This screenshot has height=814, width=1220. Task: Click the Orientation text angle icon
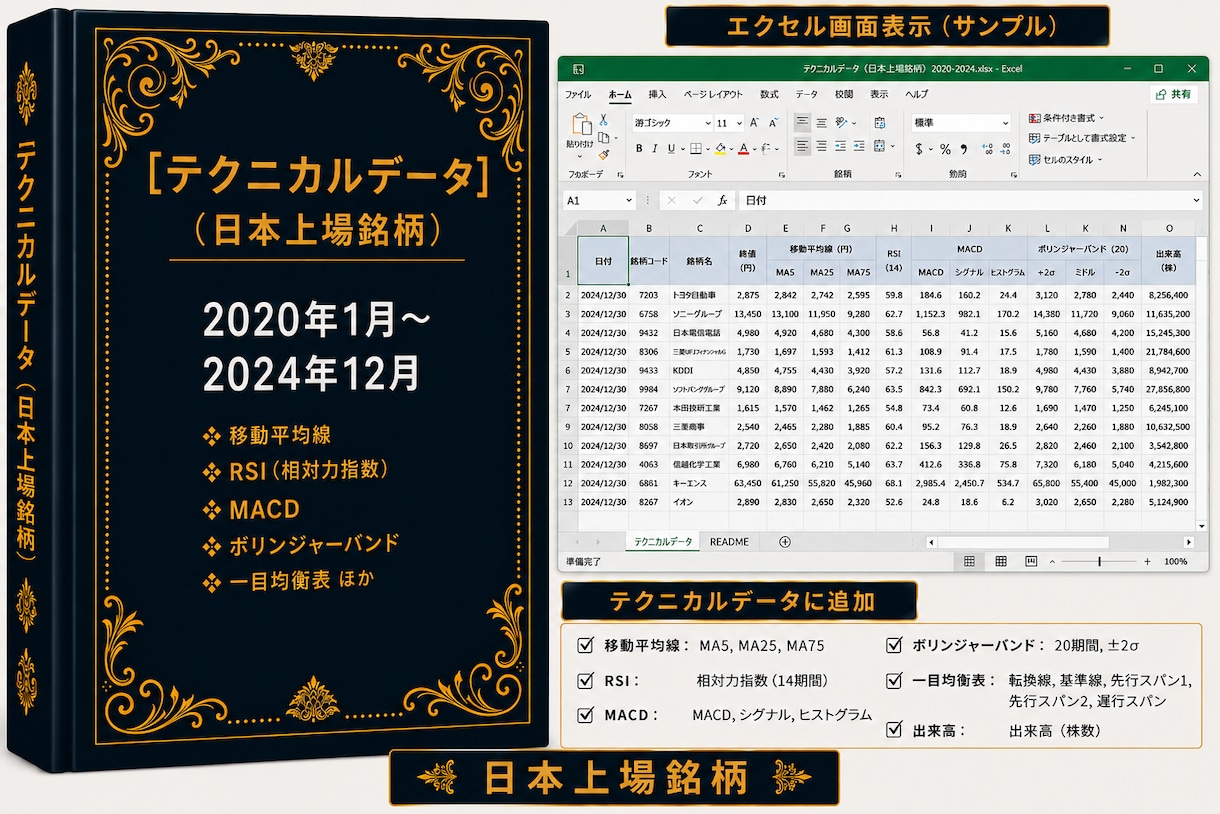tap(842, 123)
